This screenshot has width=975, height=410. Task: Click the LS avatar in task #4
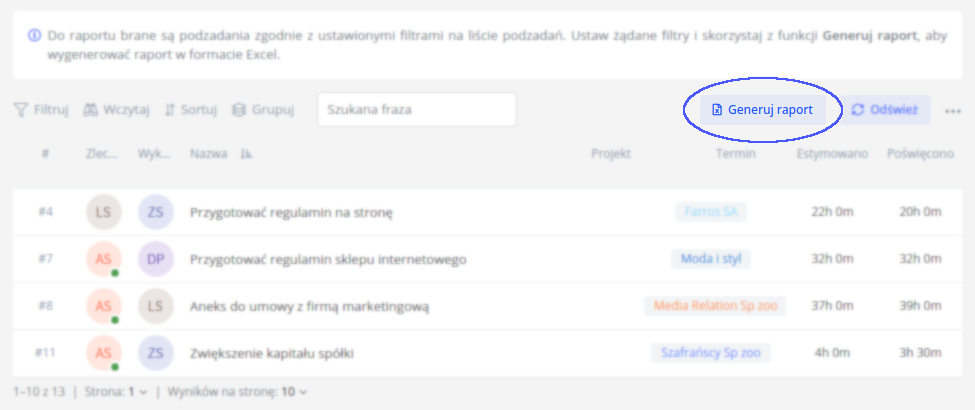(x=103, y=212)
